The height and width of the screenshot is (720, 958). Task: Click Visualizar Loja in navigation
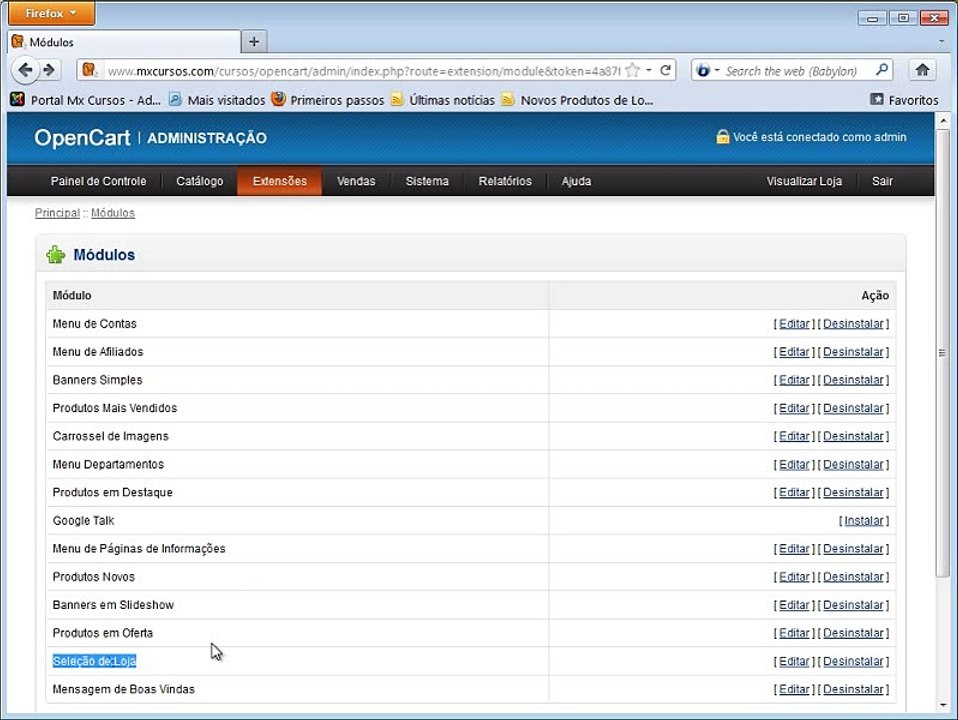804,181
